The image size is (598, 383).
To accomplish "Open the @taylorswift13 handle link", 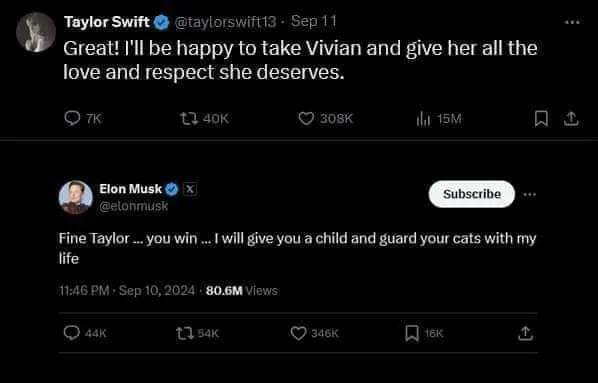I will point(225,22).
